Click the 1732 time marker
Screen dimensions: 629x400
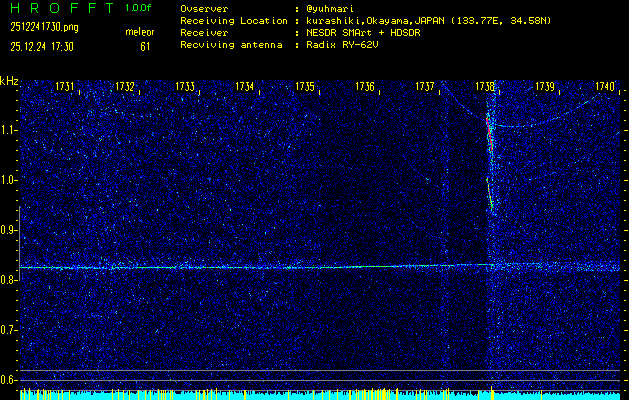coord(125,86)
